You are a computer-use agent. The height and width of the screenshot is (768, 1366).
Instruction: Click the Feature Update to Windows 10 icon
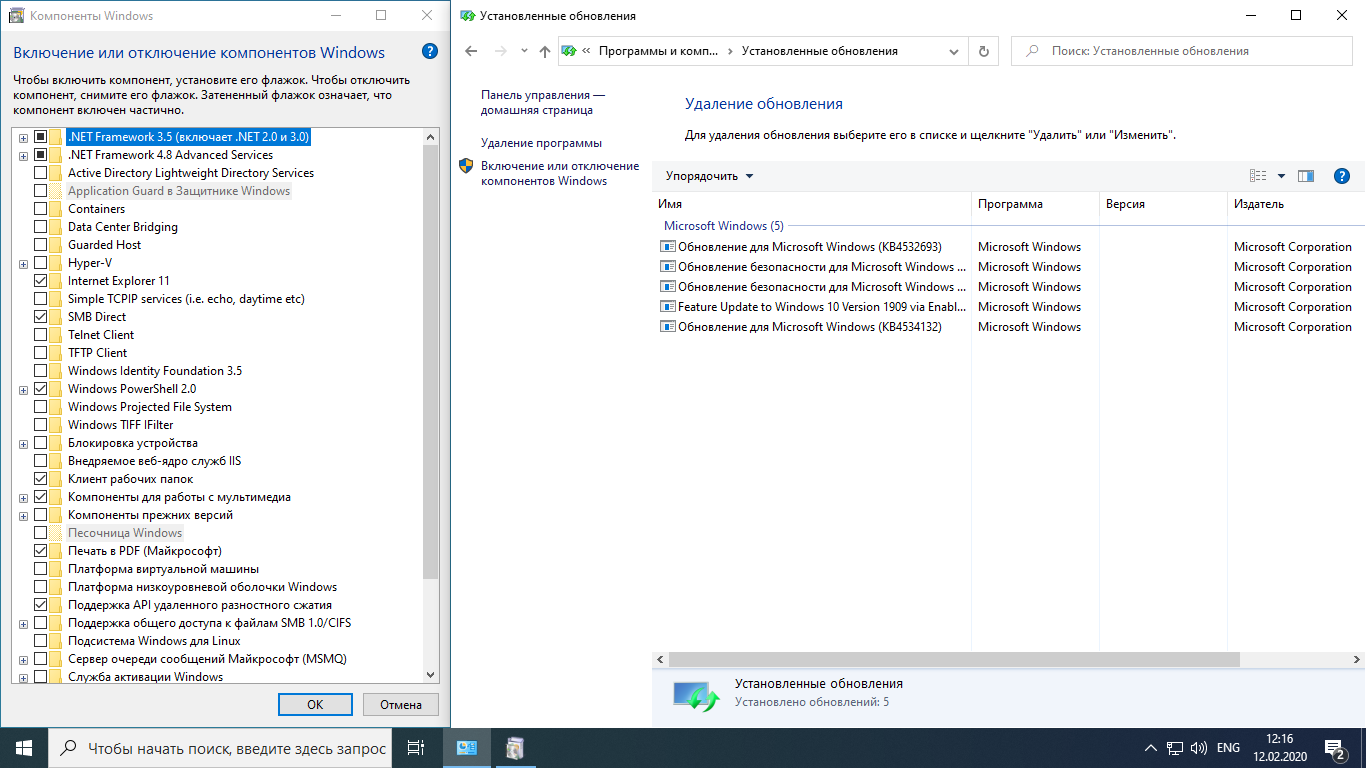[x=668, y=307]
